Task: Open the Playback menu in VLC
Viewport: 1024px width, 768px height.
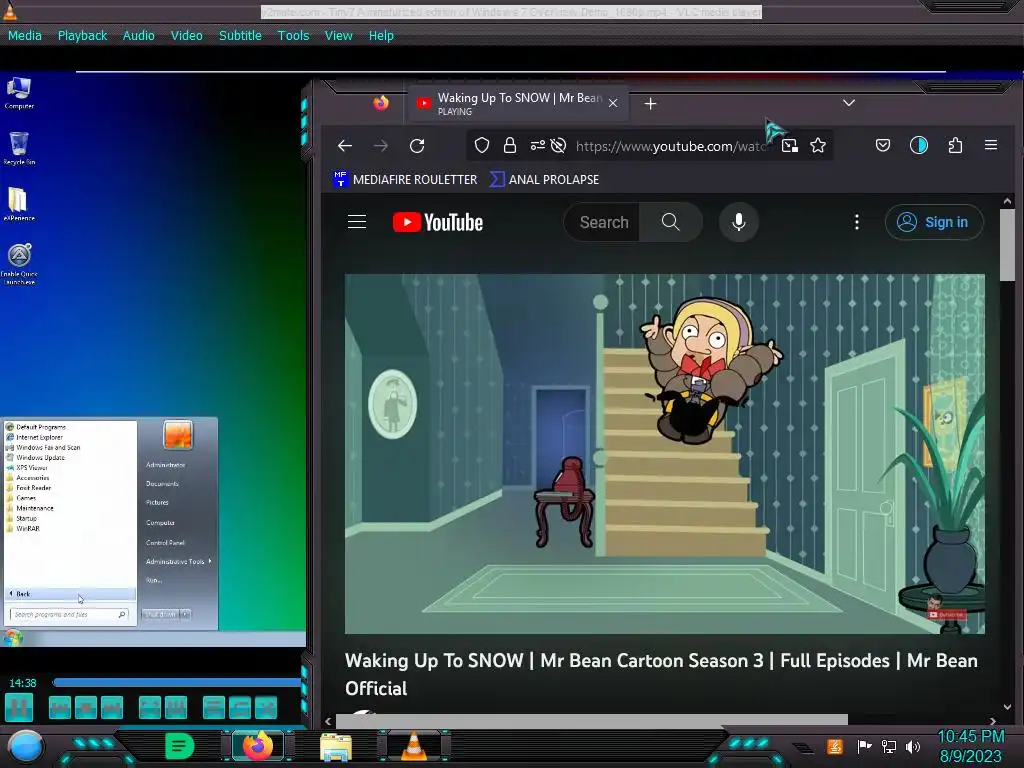Action: 82,36
